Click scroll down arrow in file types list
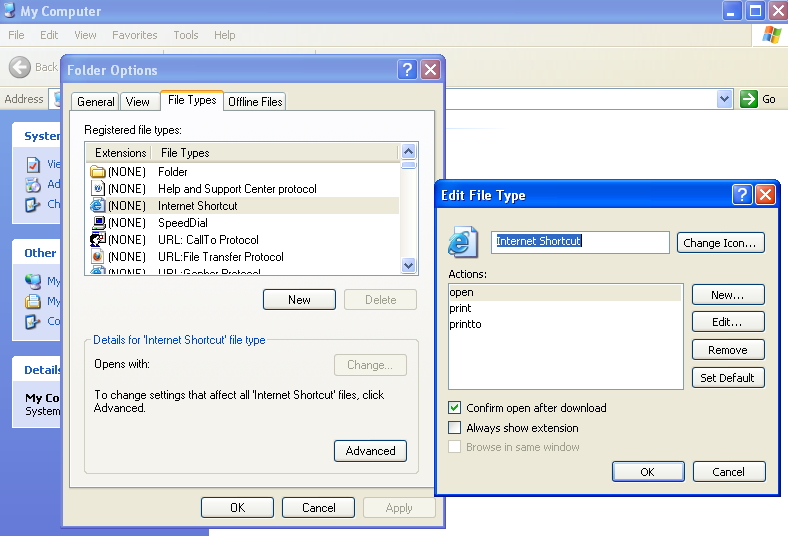 [409, 265]
